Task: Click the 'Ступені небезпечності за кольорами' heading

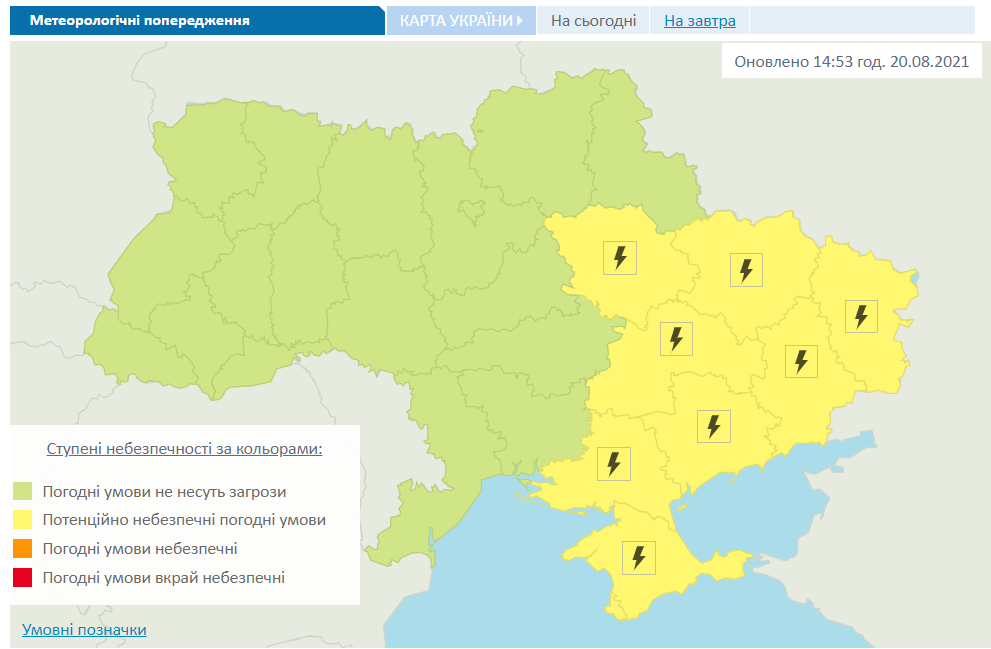Action: [185, 449]
